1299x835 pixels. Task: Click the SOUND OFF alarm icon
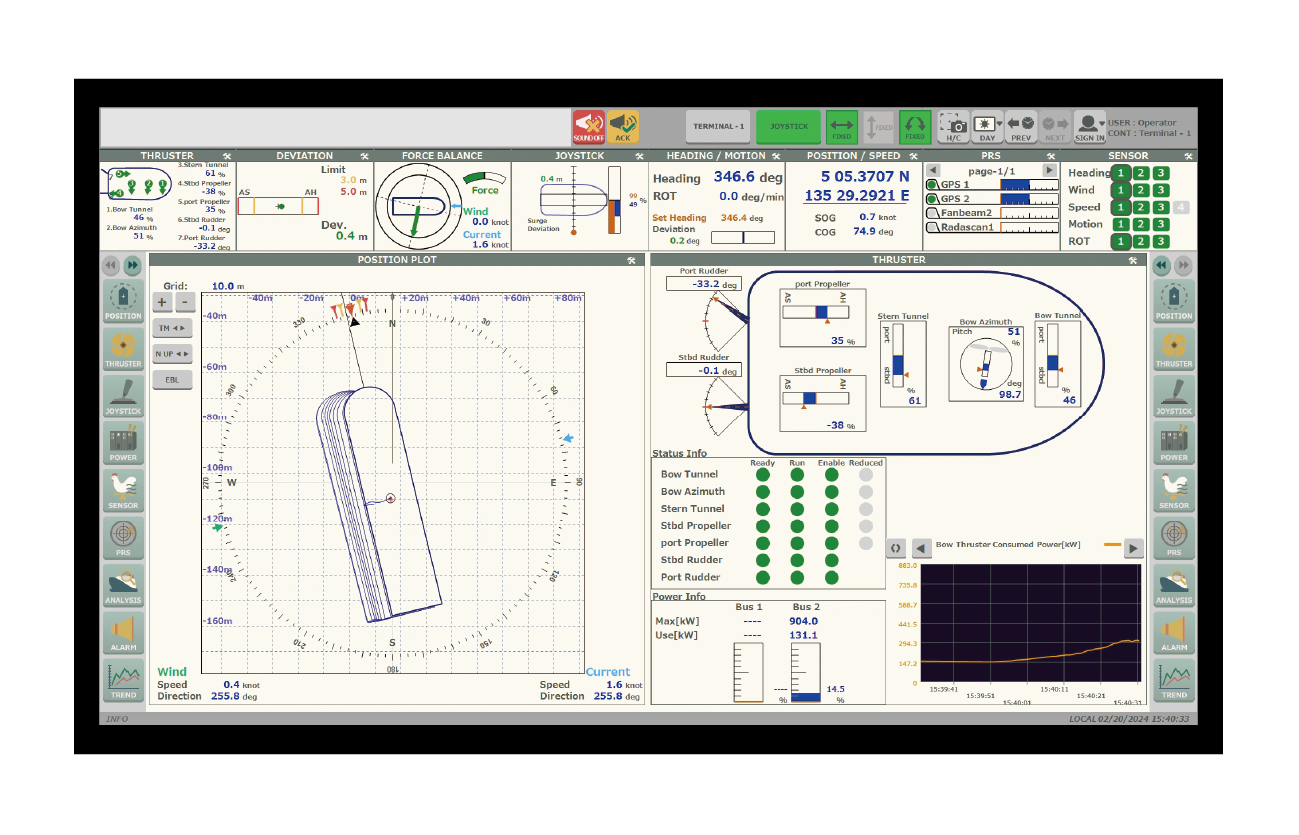coord(589,127)
